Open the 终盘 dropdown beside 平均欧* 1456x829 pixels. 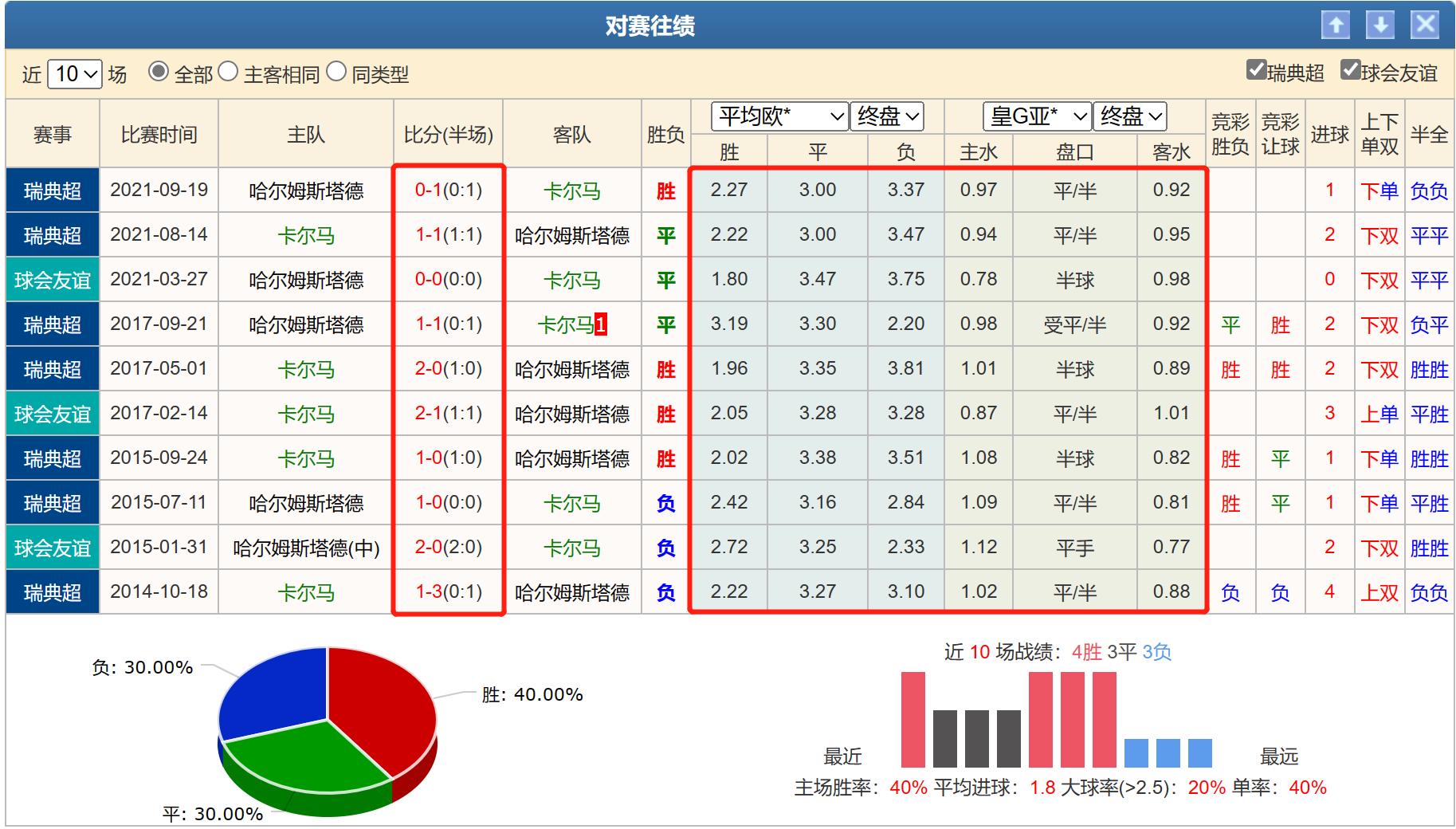click(886, 116)
